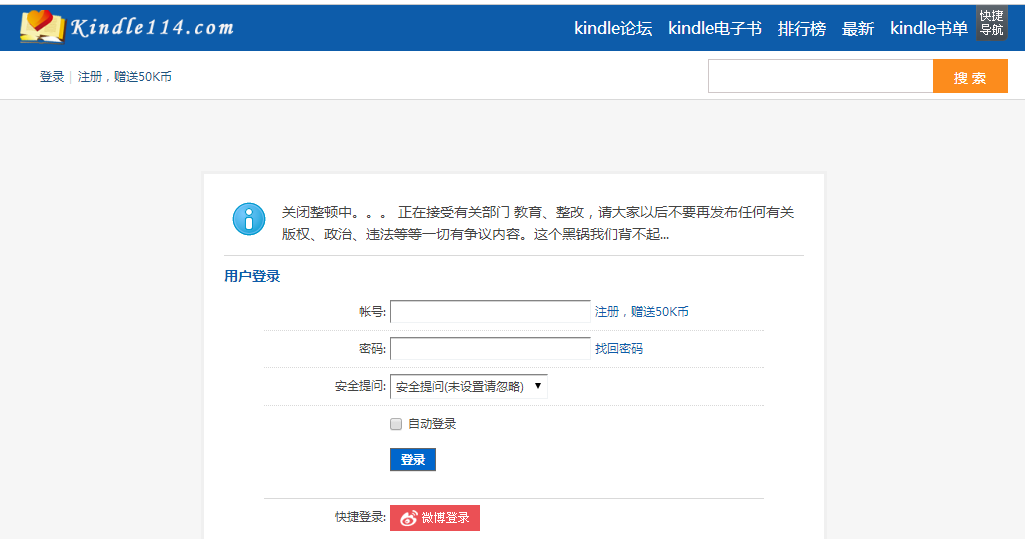
Task: Open the 快捷导航 quick navigation button
Action: [x=992, y=23]
